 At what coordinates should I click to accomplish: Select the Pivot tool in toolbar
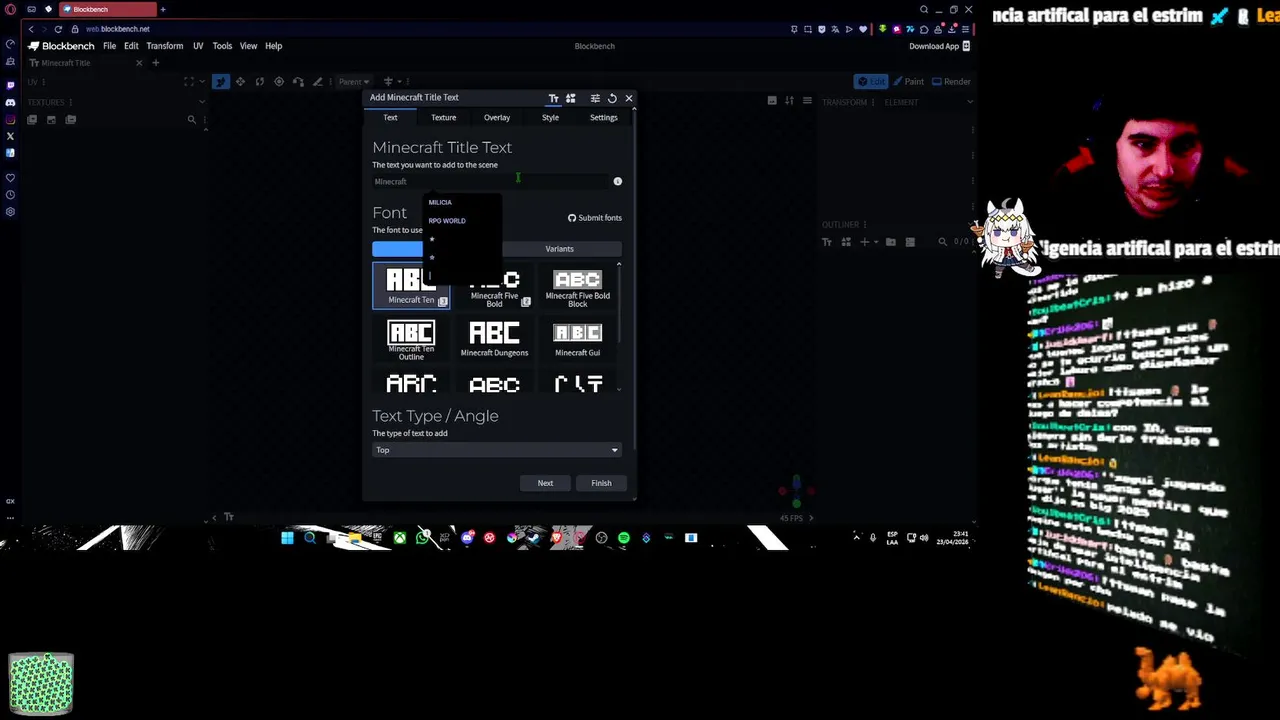pyautogui.click(x=279, y=82)
